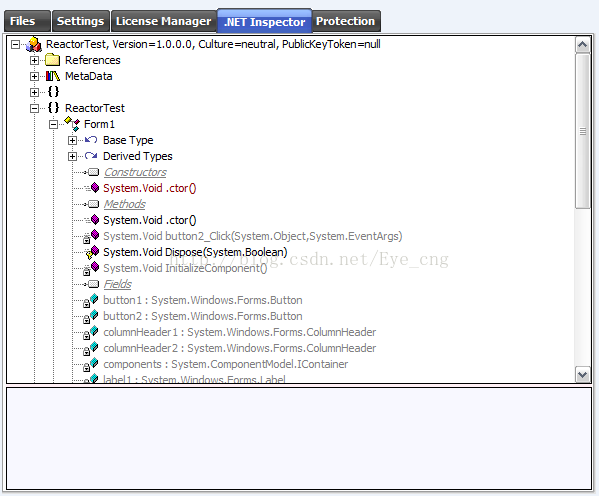Click the Derived Types arrow icon
Viewport: 599px width, 496px height.
point(91,156)
